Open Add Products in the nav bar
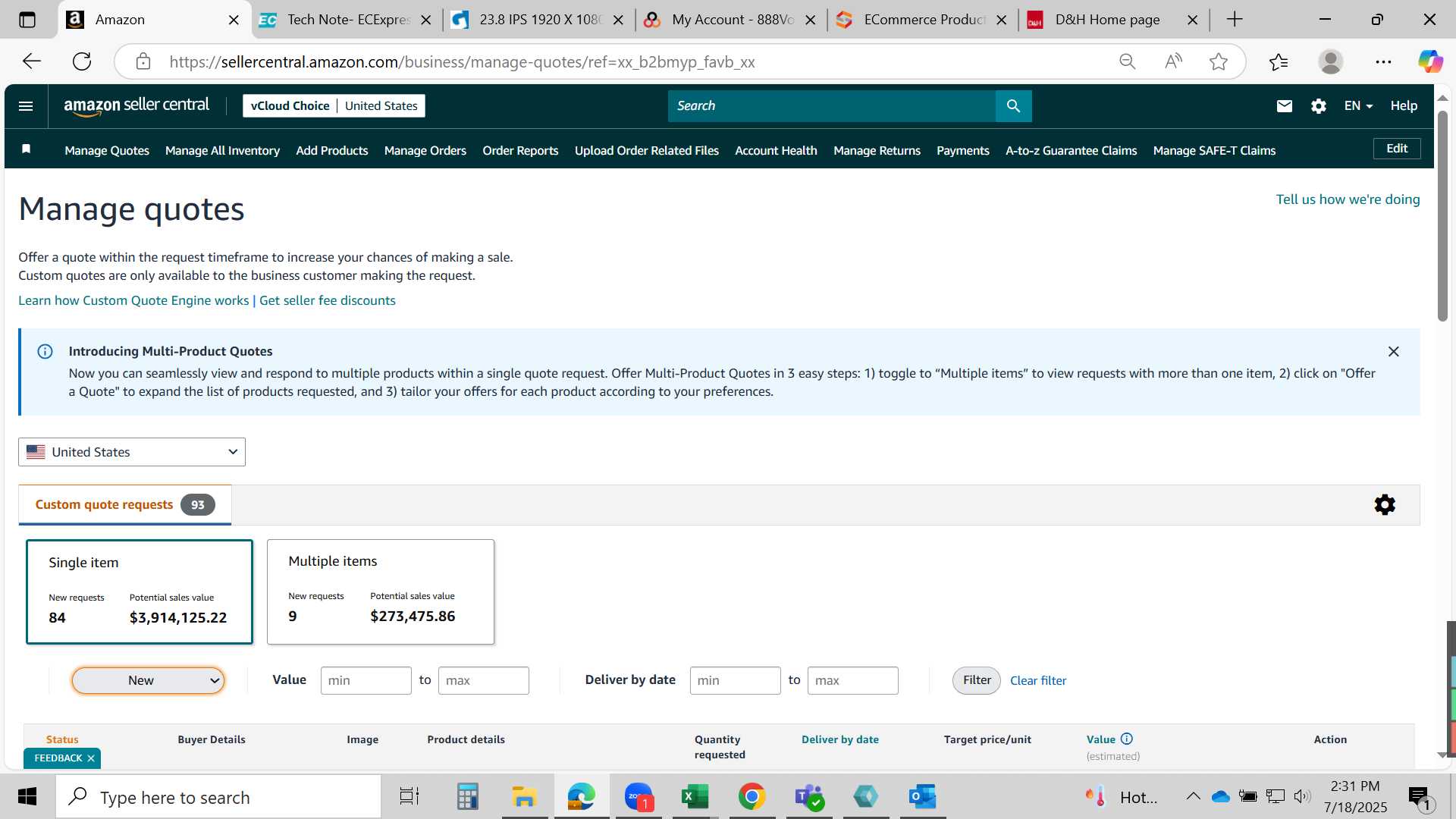Image resolution: width=1456 pixels, height=819 pixels. click(332, 150)
